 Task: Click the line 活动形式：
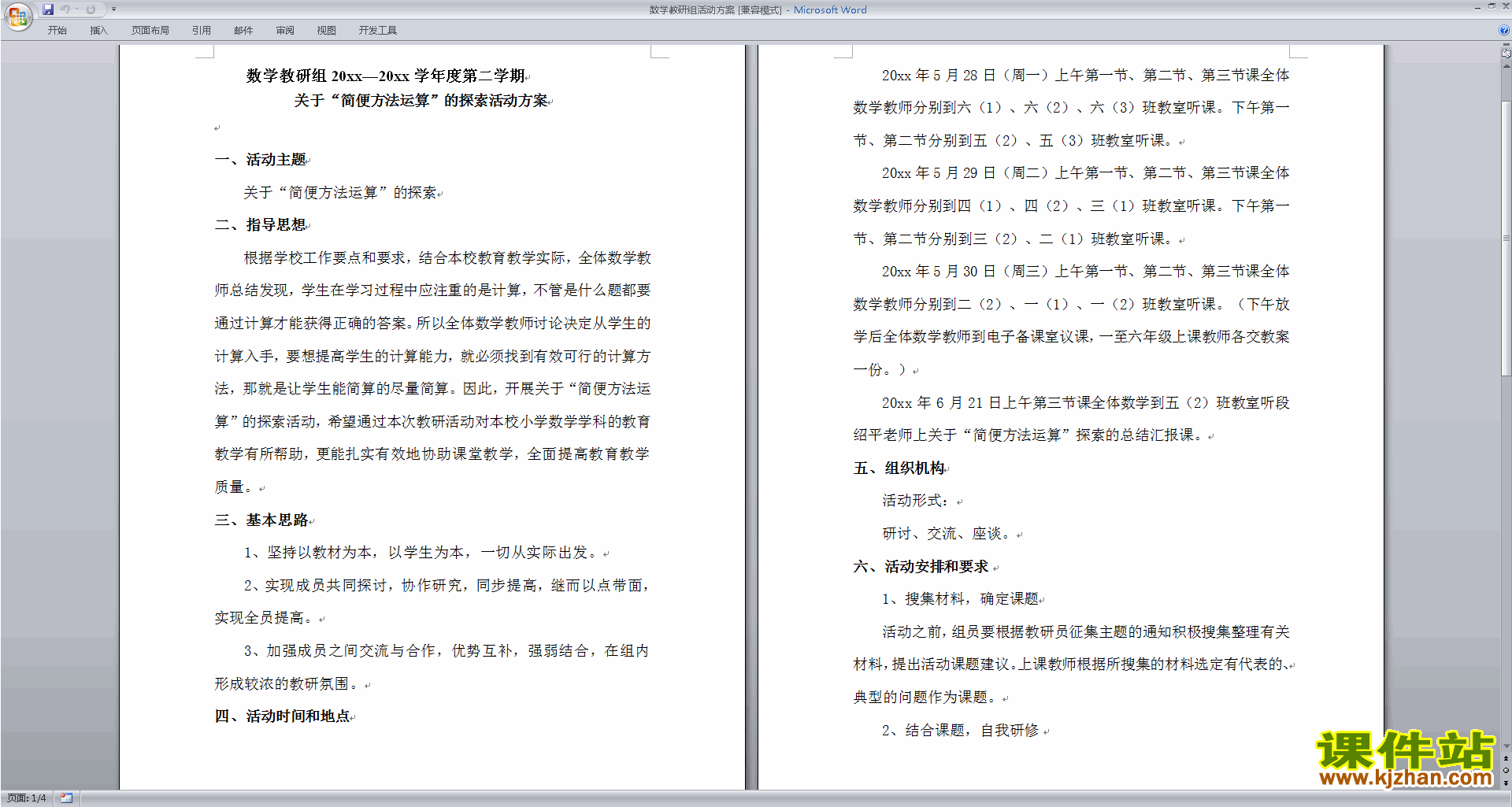click(916, 500)
